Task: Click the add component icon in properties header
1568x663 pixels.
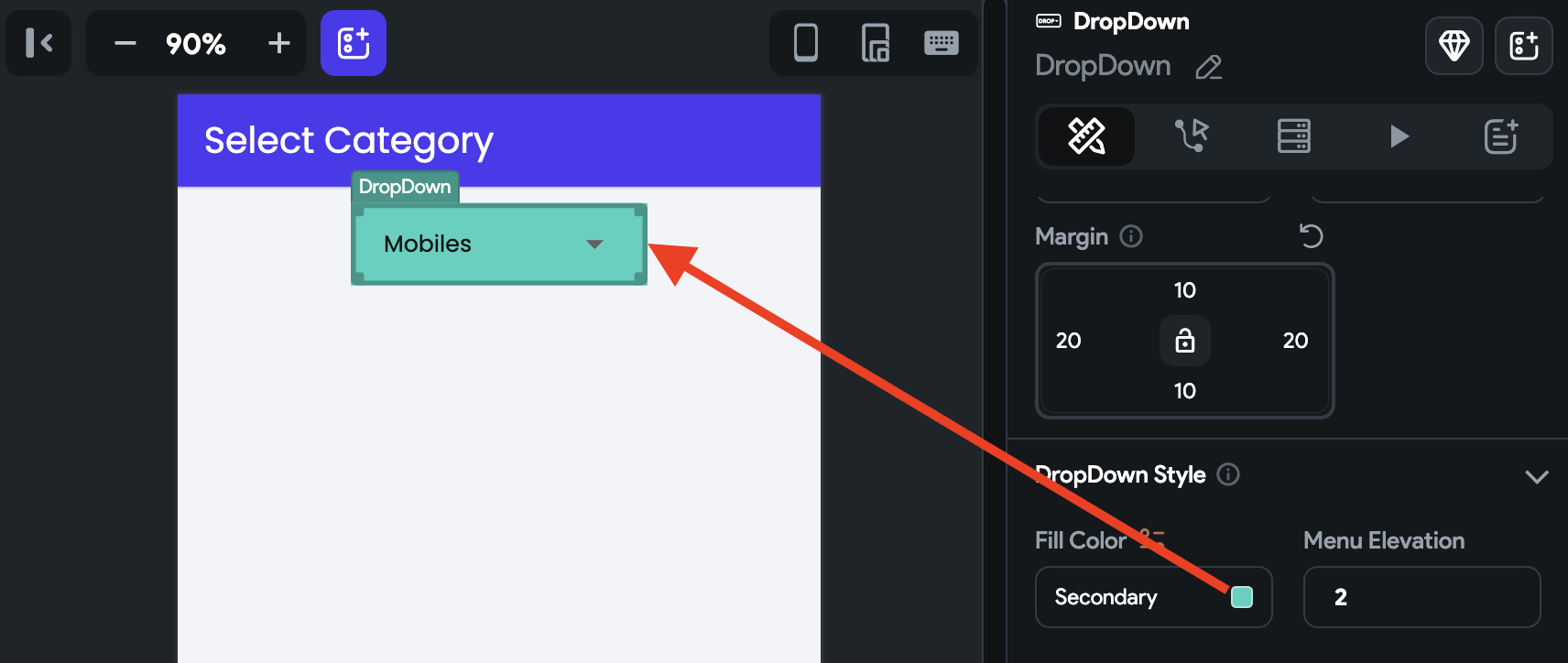Action: tap(1524, 45)
